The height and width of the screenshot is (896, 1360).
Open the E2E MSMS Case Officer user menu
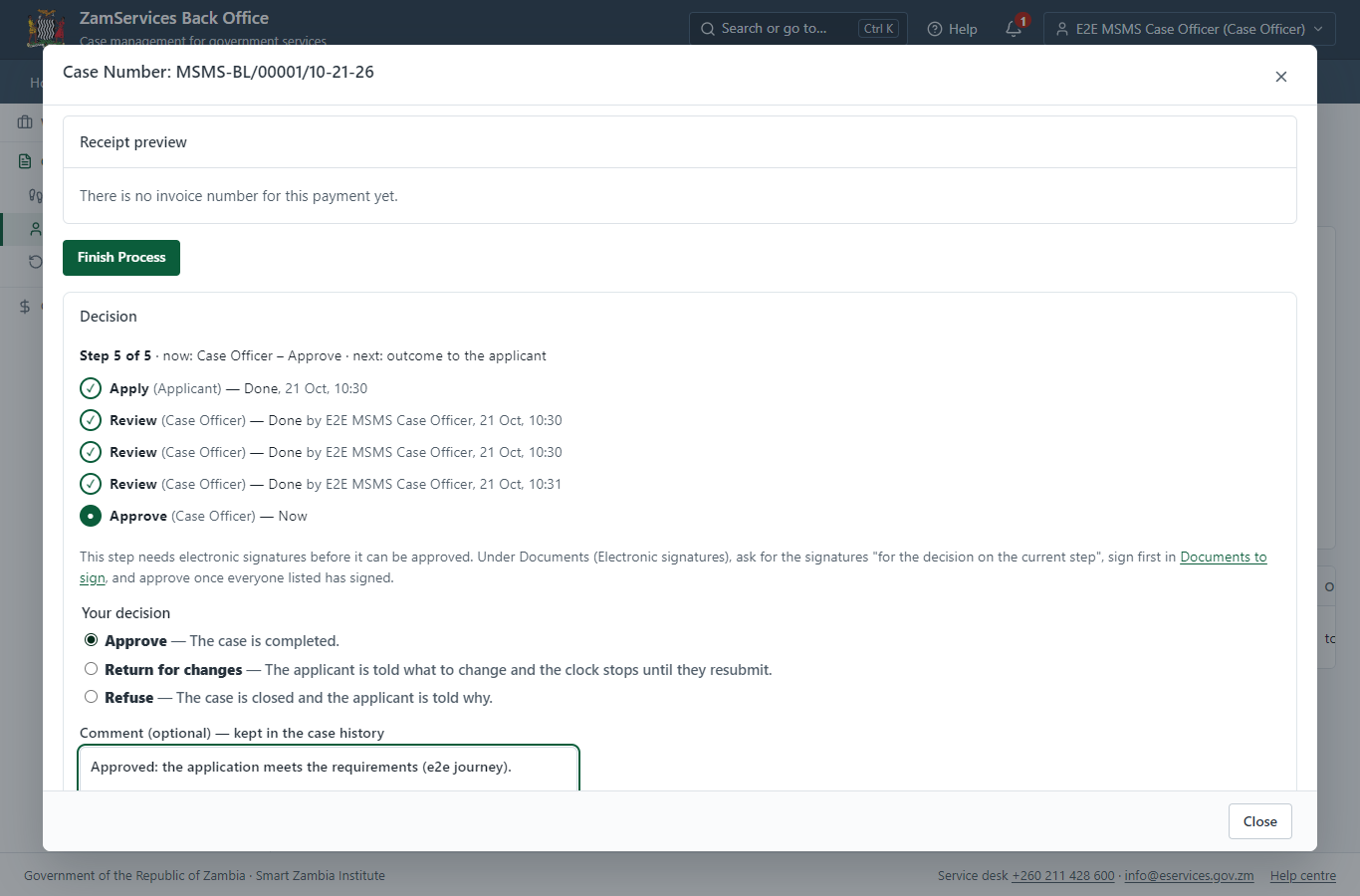(1190, 29)
